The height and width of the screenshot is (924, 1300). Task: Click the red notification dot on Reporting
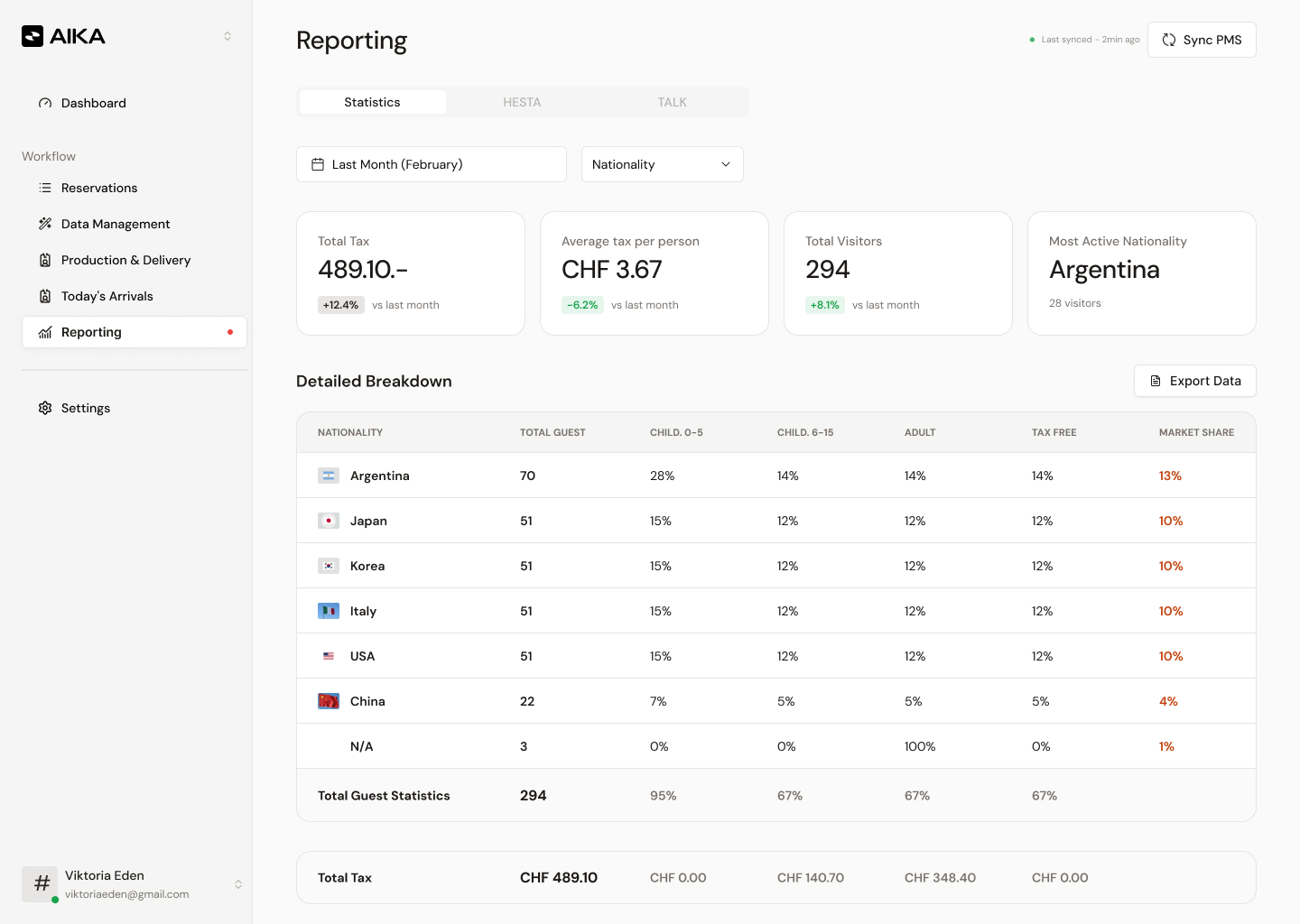coord(230,332)
